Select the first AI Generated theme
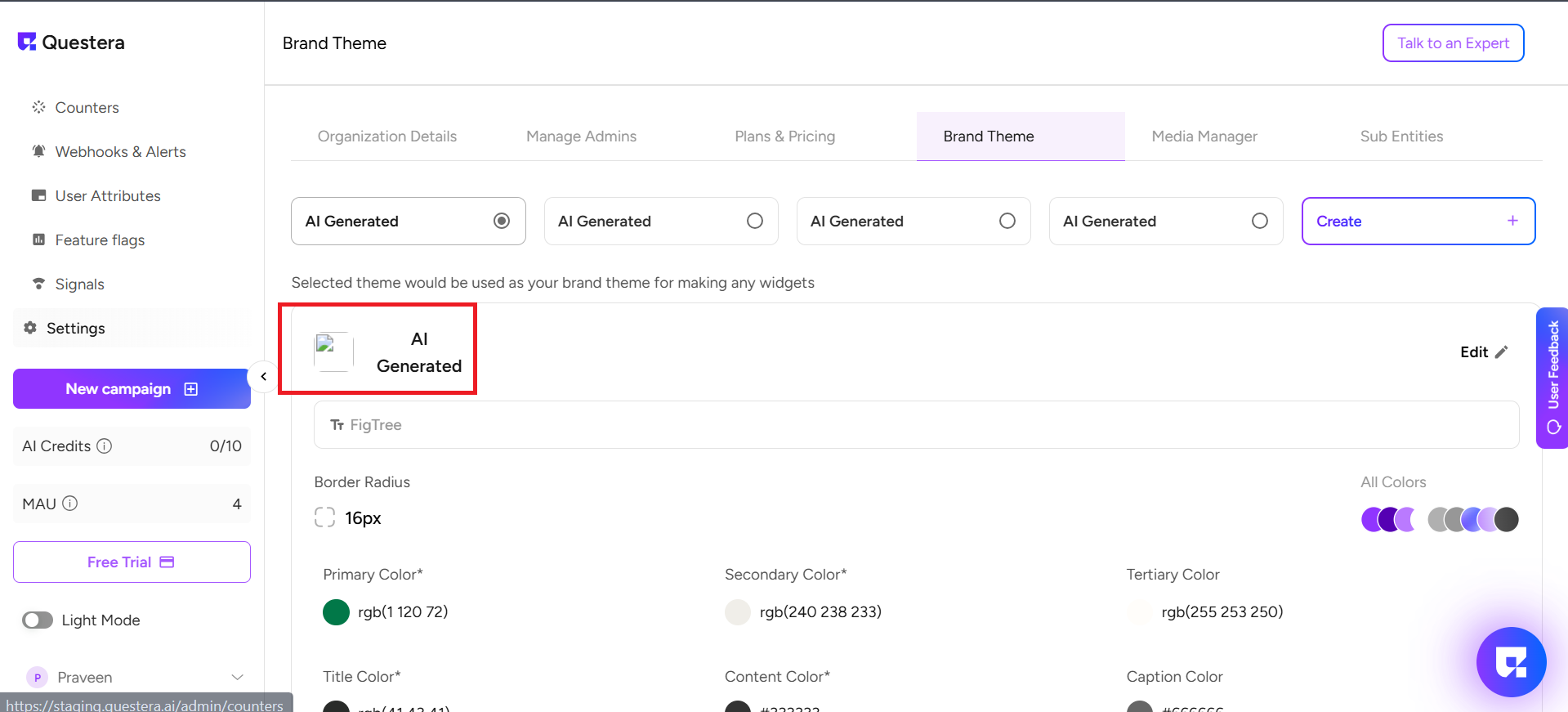Screen dimensions: 1568x712 coord(502,221)
